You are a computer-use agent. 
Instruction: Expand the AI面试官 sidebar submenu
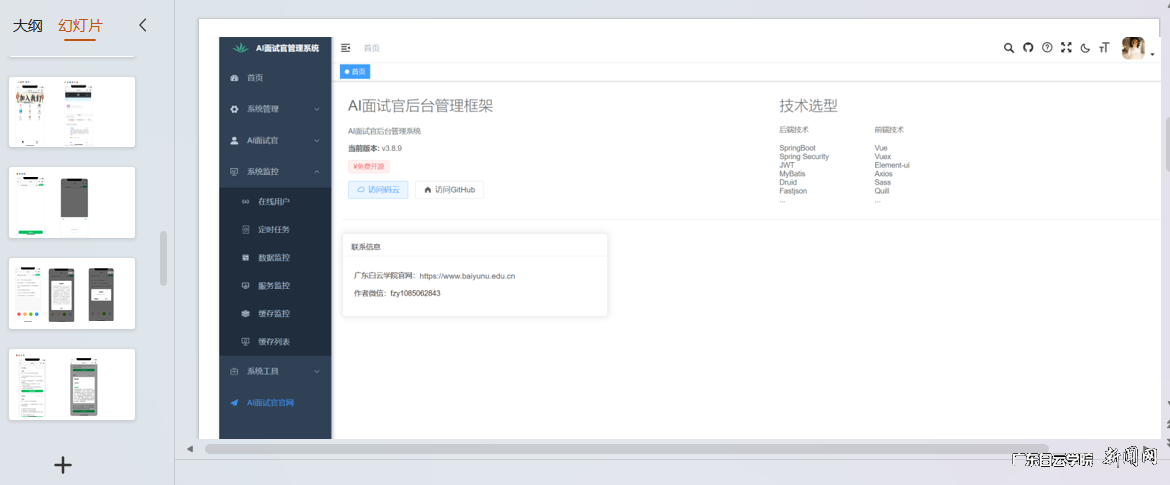(x=275, y=141)
